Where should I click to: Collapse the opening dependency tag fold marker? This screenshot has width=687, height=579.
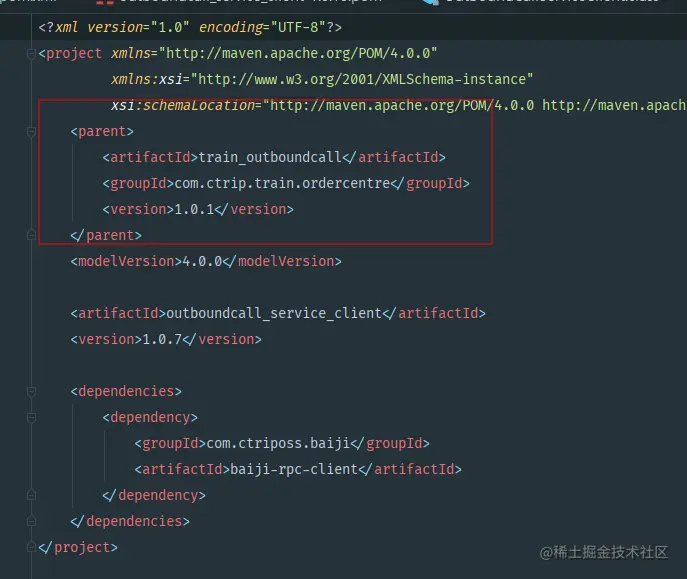tap(31, 418)
